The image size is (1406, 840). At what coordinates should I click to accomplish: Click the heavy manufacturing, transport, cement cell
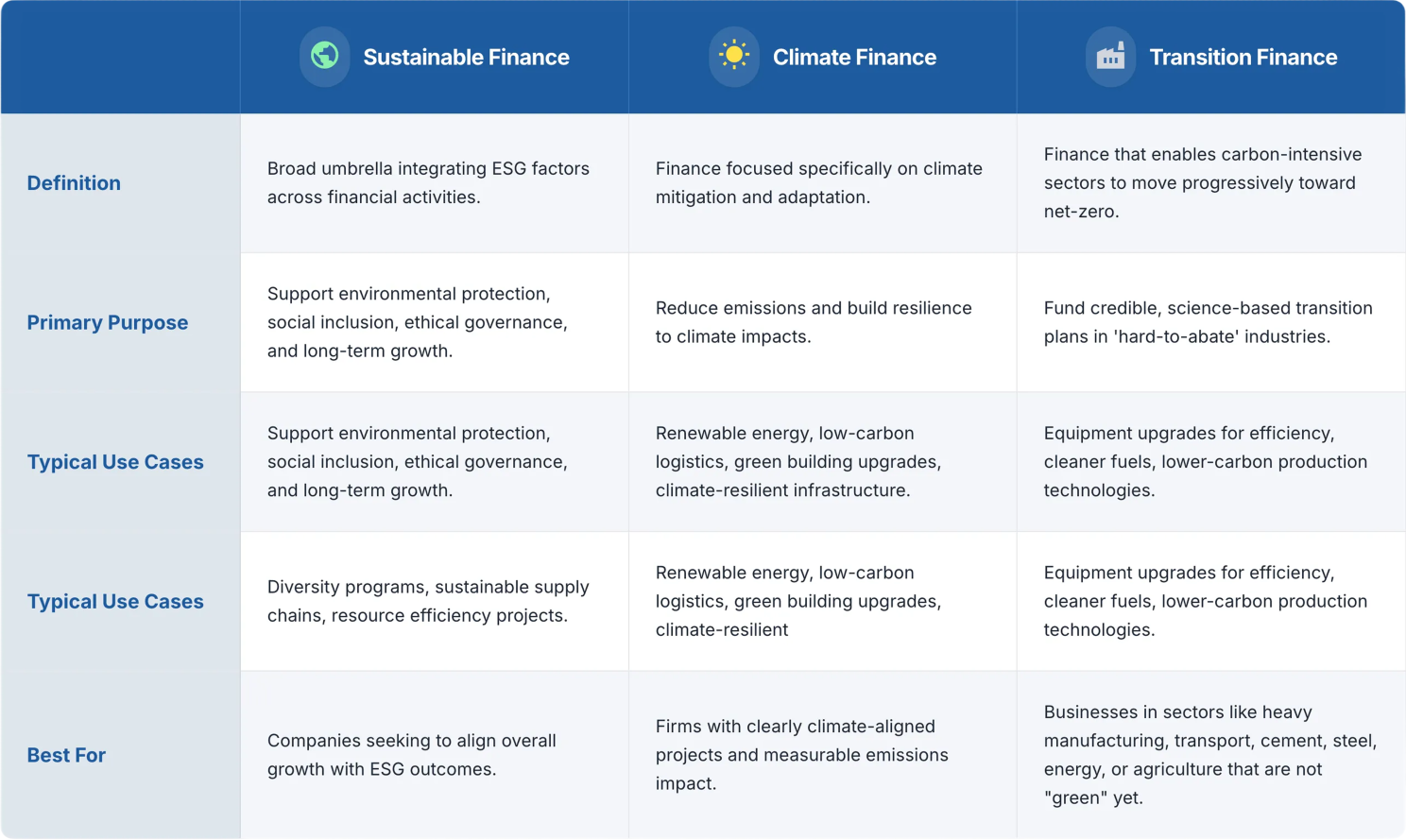click(1209, 755)
